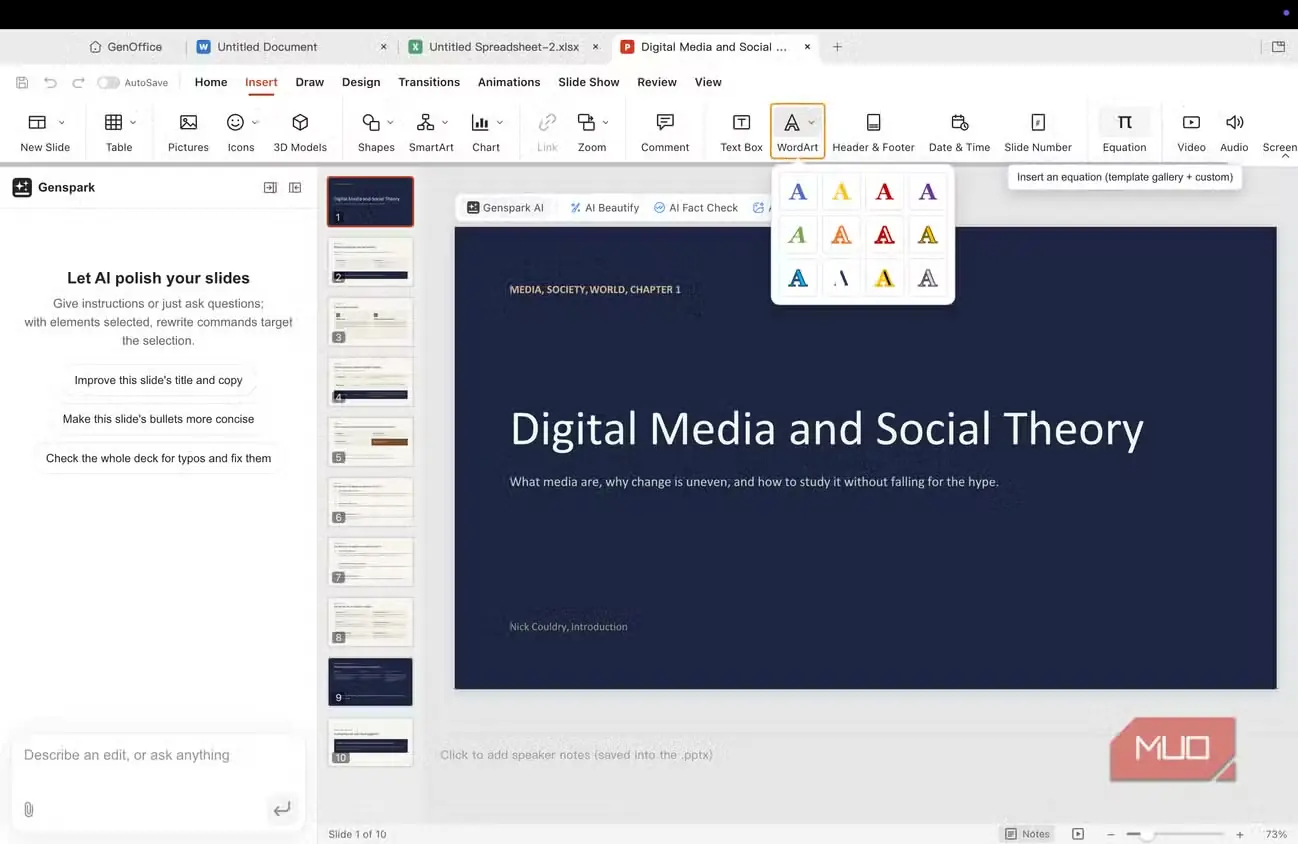Insert Slide Number

coord(1038,132)
